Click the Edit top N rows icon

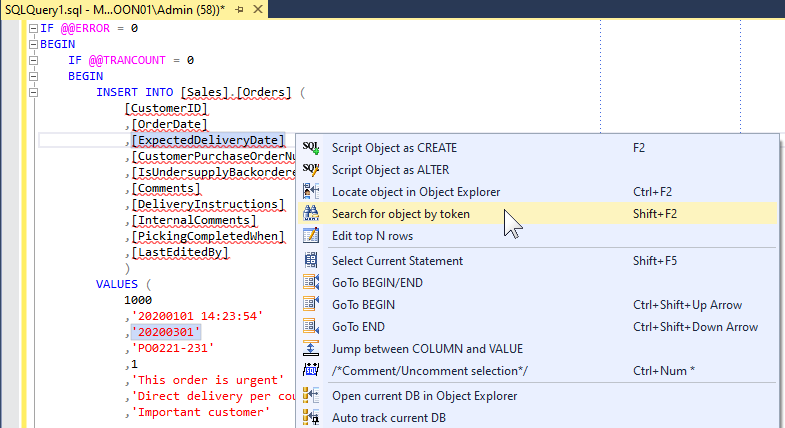311,236
